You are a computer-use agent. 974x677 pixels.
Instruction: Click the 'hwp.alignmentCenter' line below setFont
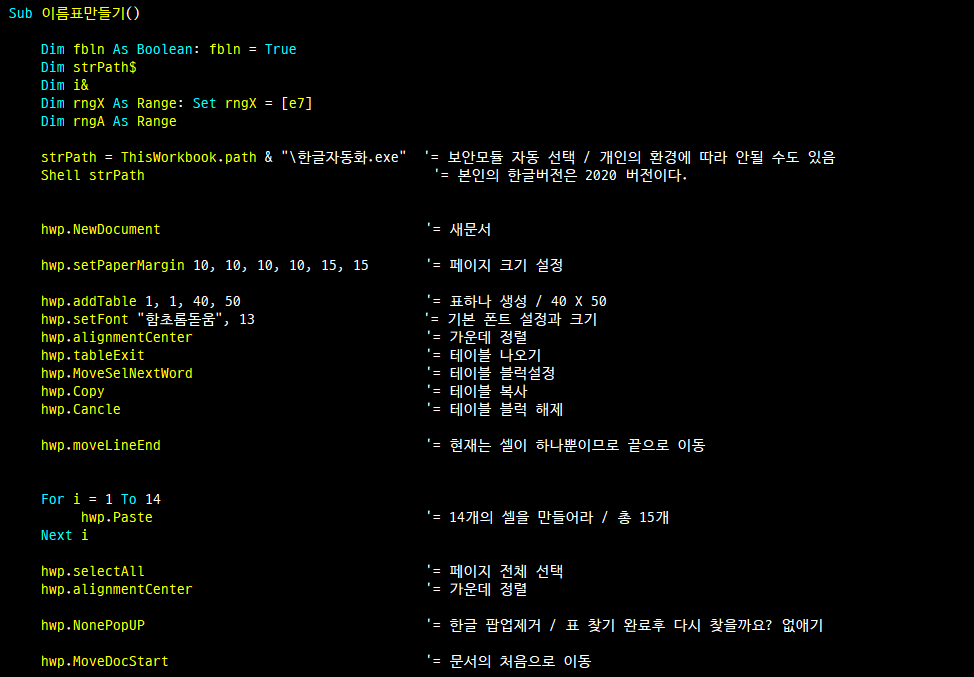(117, 337)
